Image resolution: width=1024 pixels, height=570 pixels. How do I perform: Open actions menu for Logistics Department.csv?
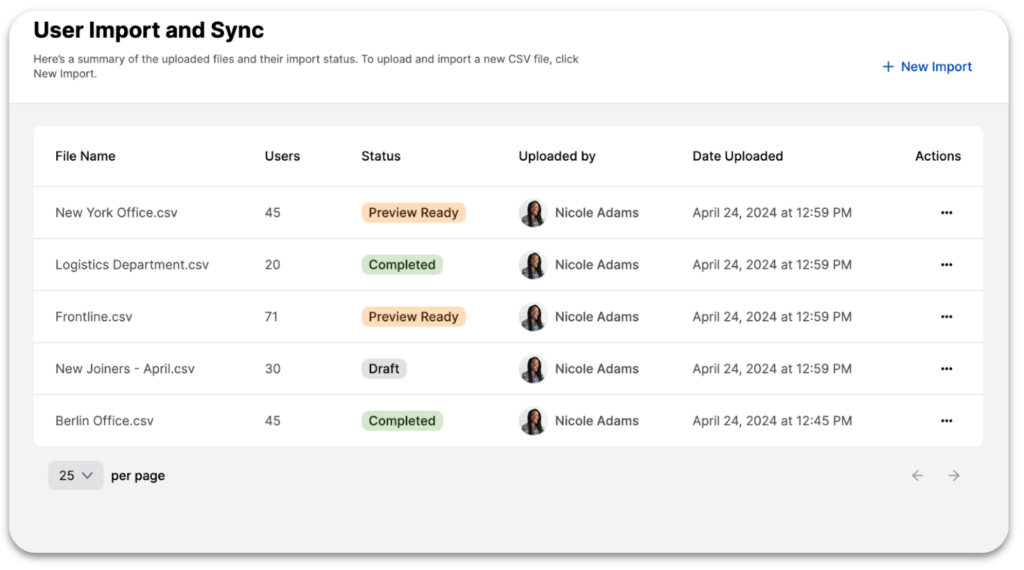[946, 265]
